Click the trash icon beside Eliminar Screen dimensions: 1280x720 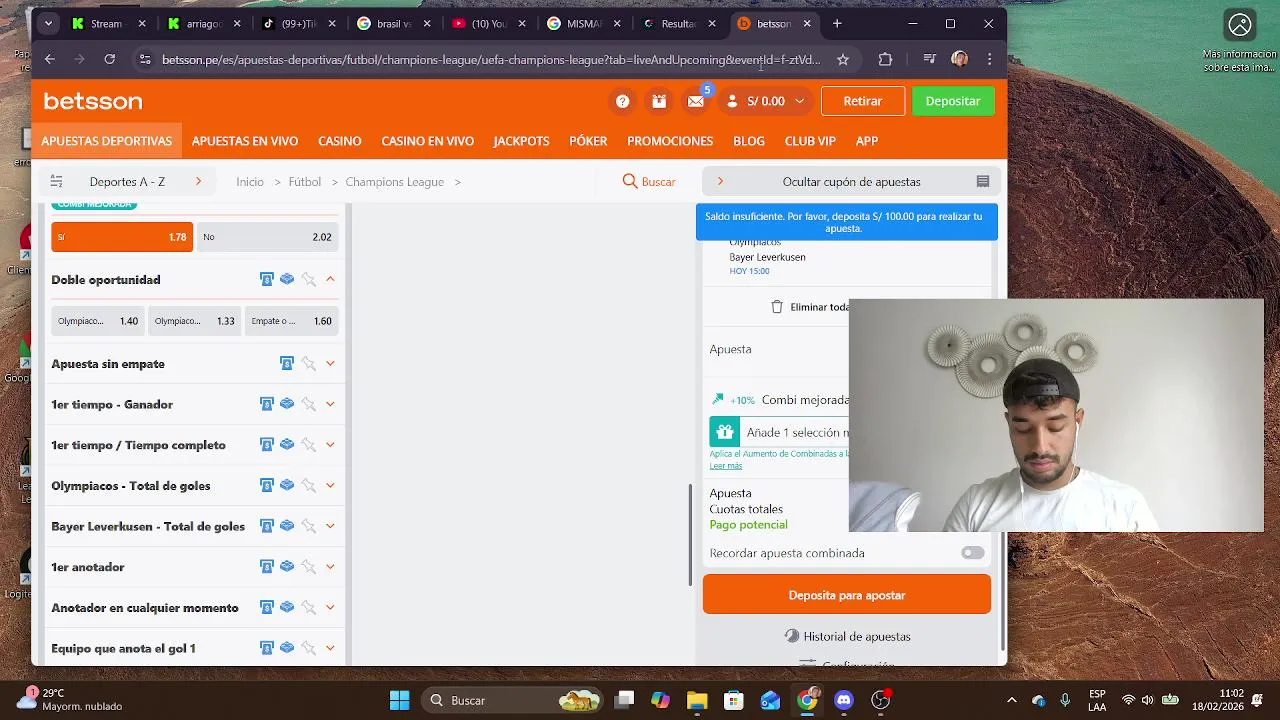click(x=777, y=307)
